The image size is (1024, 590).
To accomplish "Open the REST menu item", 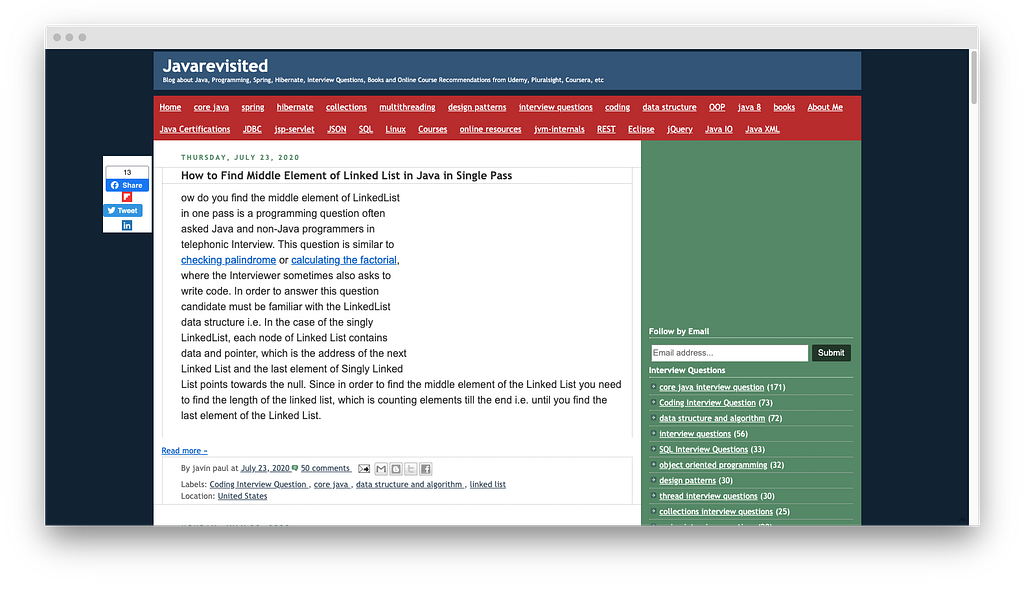I will point(606,129).
